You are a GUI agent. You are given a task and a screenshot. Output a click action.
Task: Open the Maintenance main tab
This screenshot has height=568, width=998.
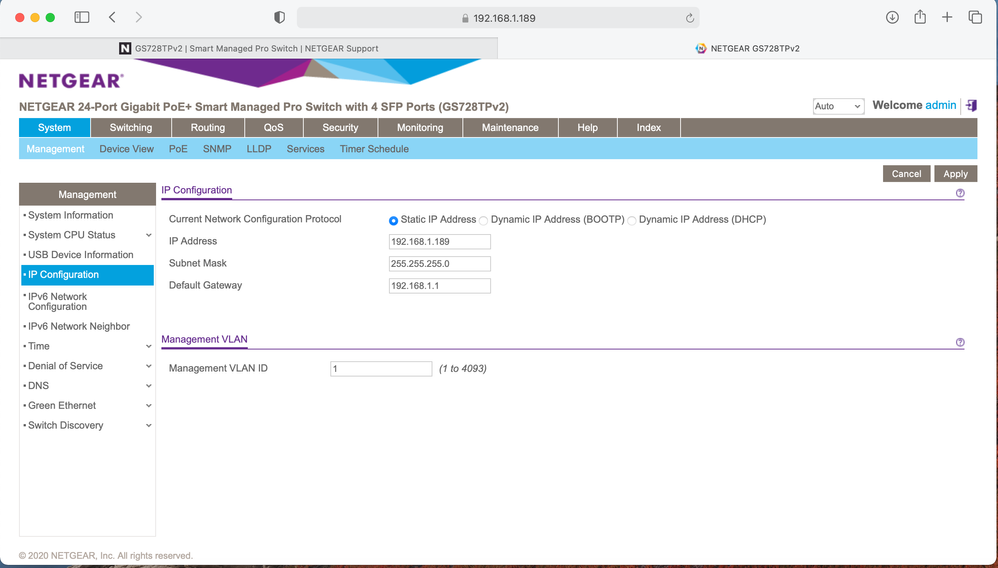(510, 127)
